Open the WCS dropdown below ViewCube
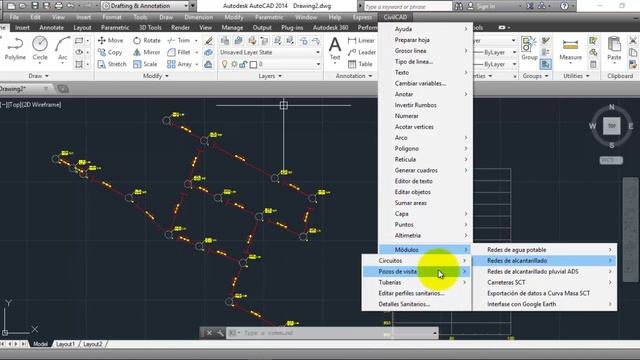Image resolution: width=640 pixels, height=360 pixels. [611, 160]
